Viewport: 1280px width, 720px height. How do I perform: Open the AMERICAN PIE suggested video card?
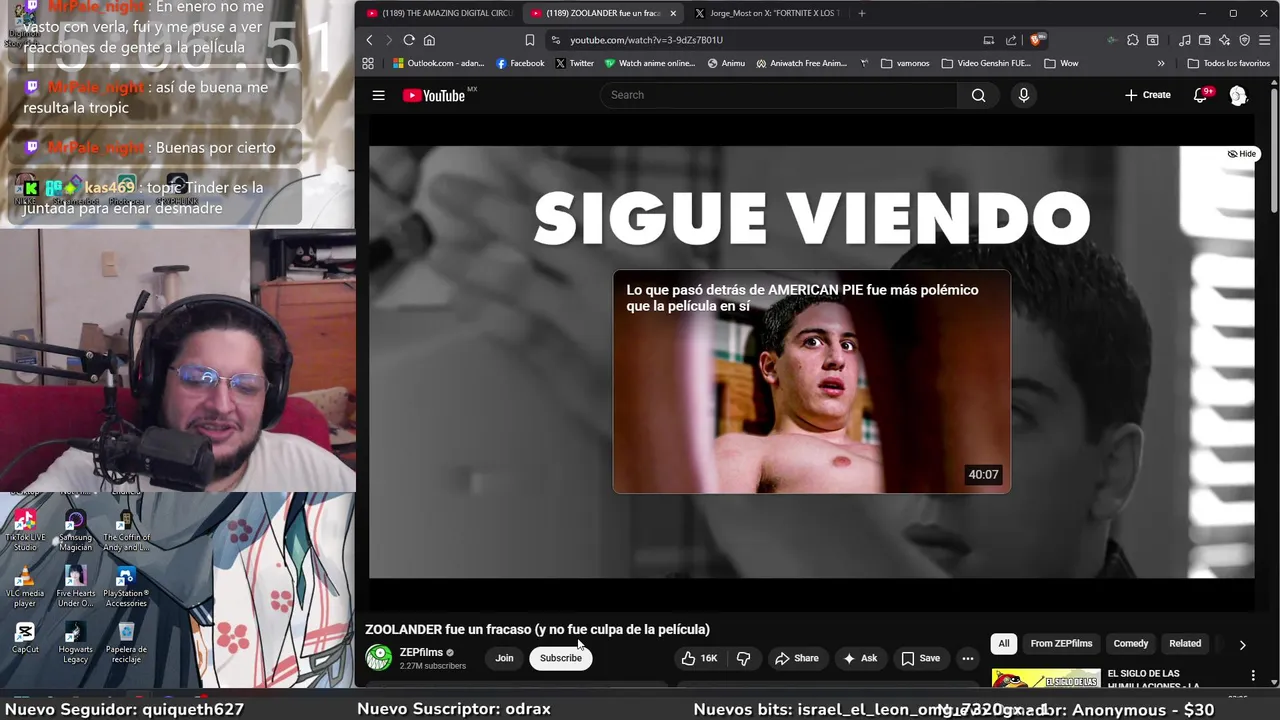tap(811, 382)
